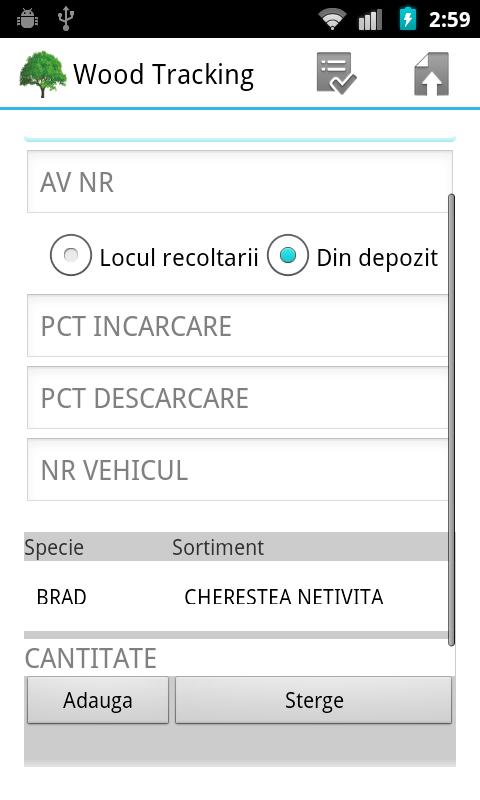Tap the checklist icon in the action bar
This screenshot has width=480, height=800.
(336, 73)
